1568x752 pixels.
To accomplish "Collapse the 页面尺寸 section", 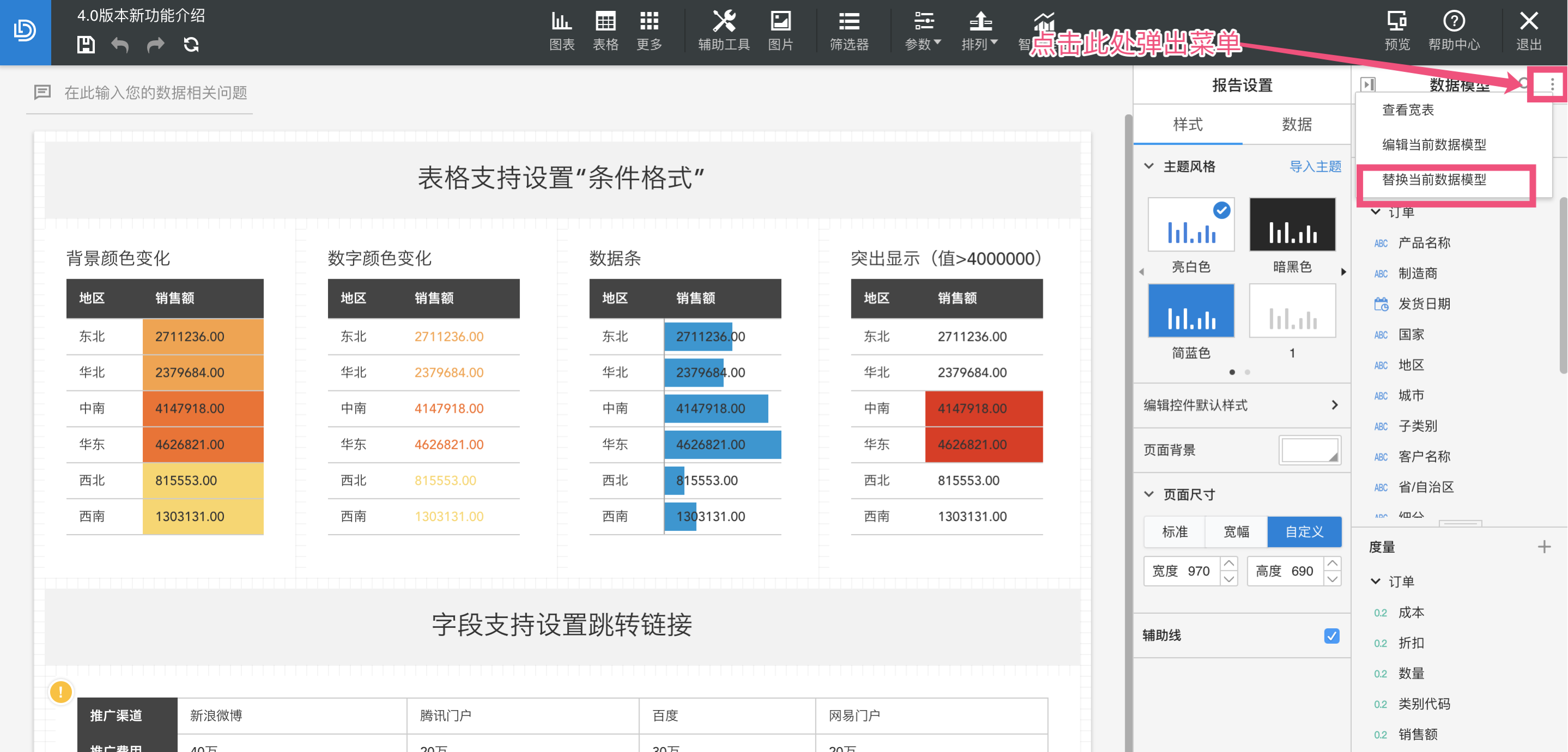I will pos(1148,494).
